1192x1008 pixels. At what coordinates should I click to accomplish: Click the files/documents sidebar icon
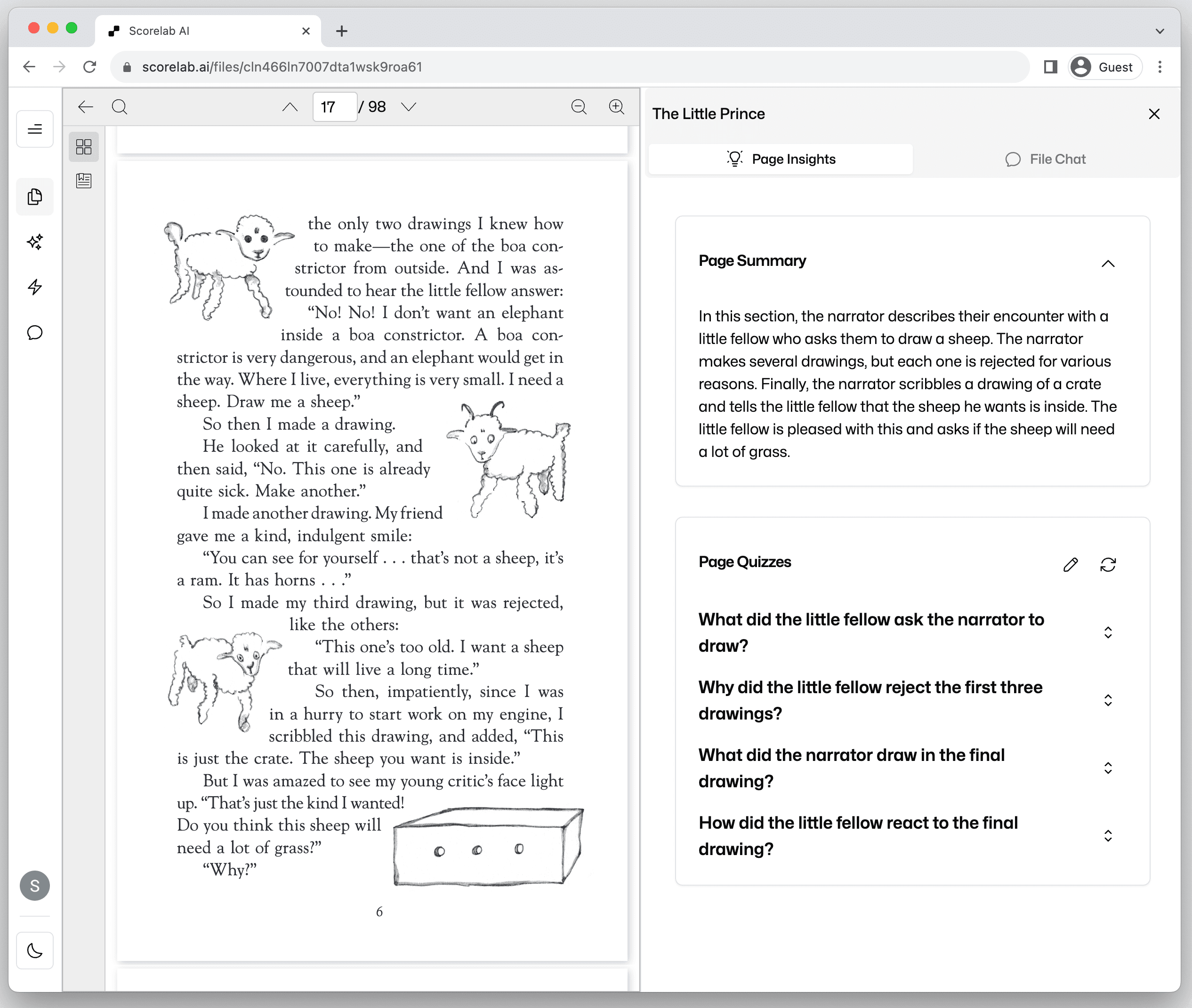click(x=35, y=197)
